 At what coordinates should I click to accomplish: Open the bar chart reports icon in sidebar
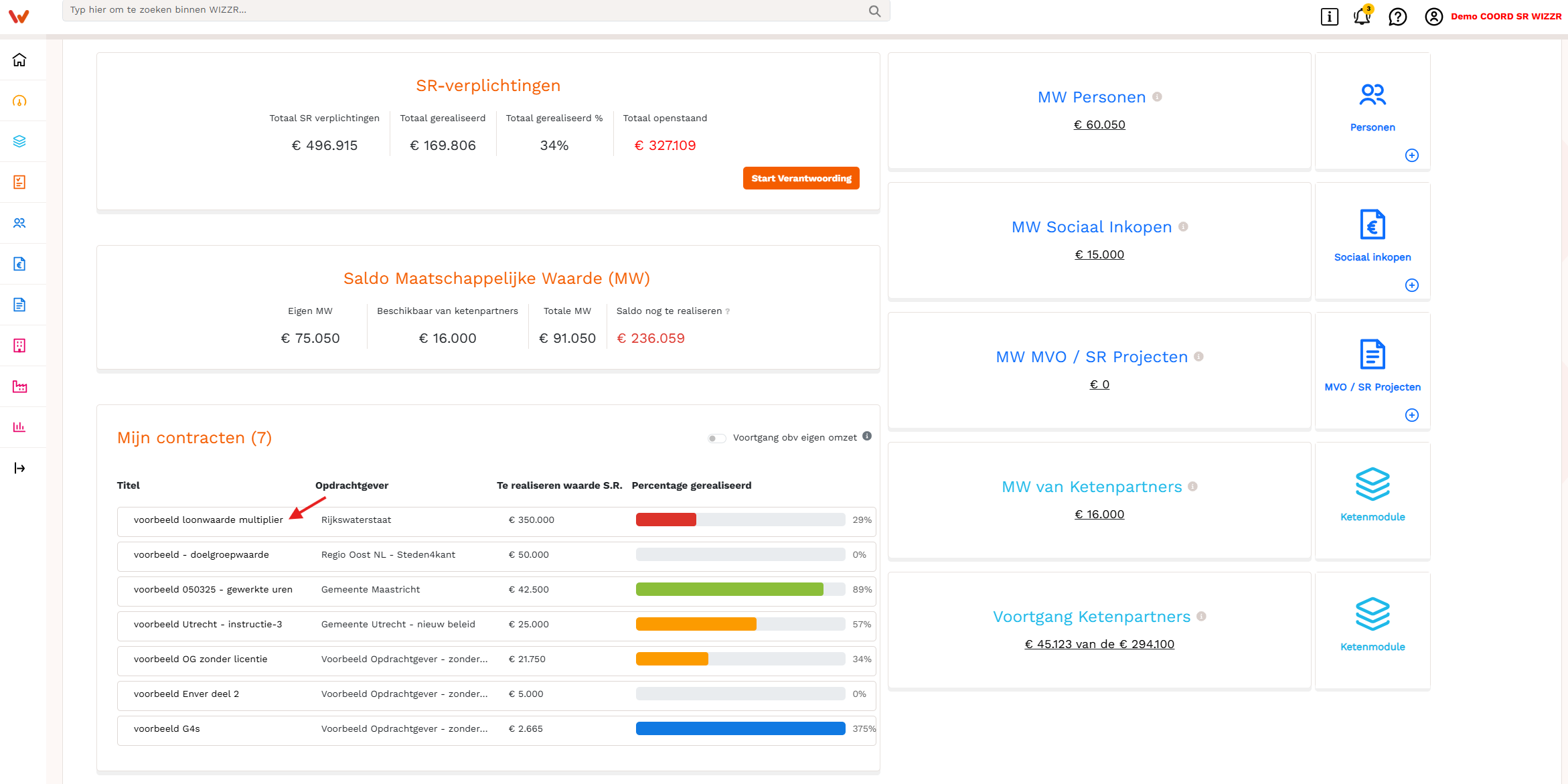[19, 426]
